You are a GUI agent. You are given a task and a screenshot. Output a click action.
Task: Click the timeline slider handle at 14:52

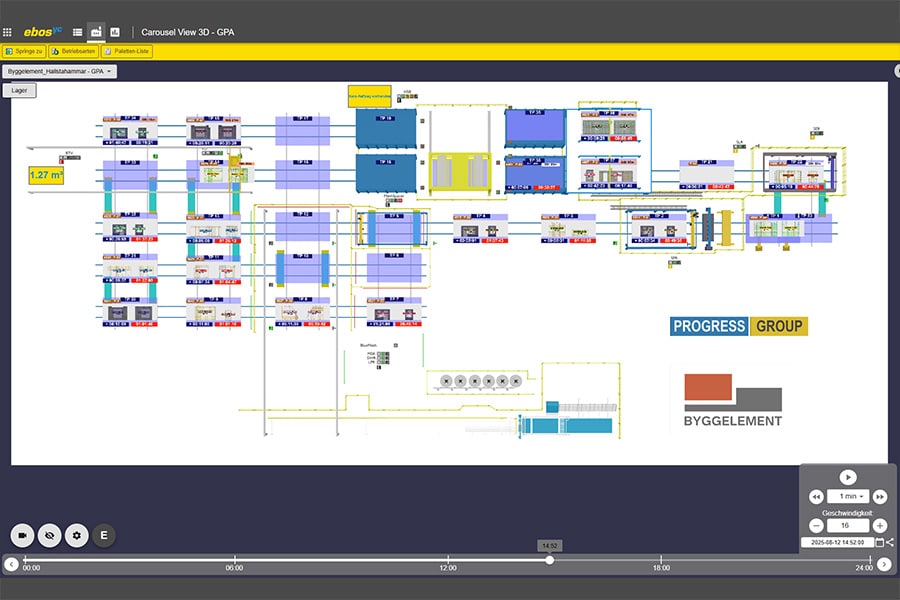(549, 560)
